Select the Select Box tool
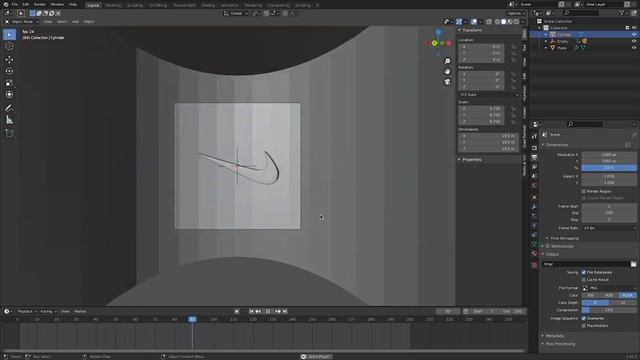Viewport: 640px width, 360px height. click(9, 35)
